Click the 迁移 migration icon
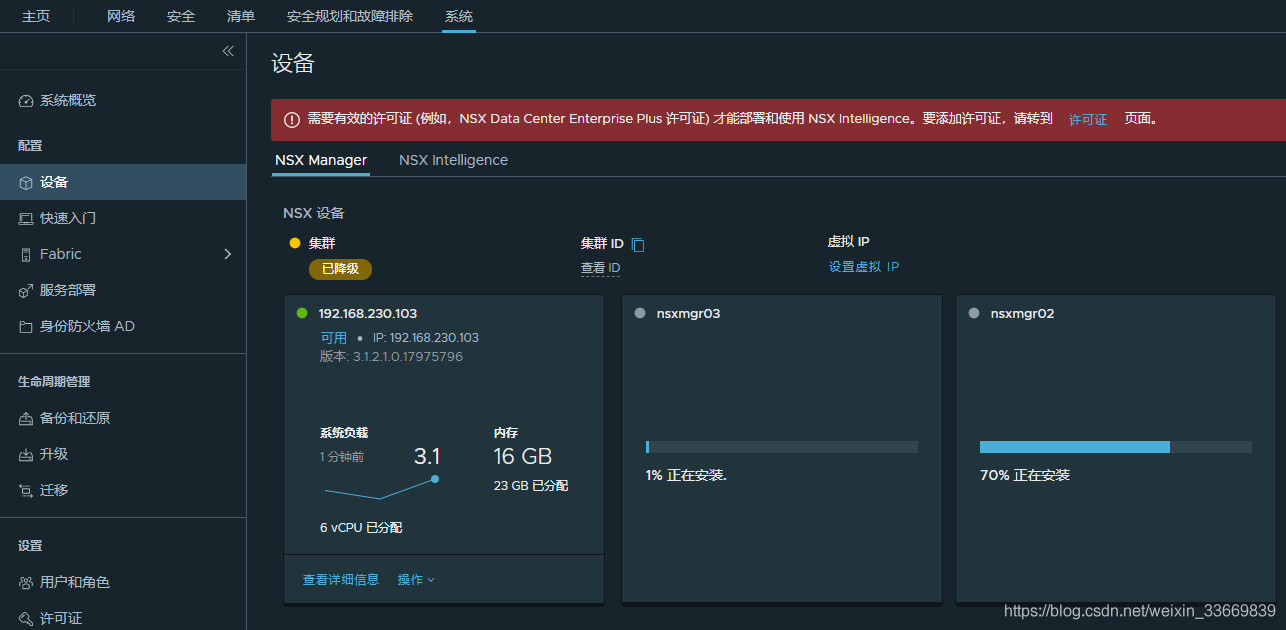The width and height of the screenshot is (1286, 630). pos(26,491)
